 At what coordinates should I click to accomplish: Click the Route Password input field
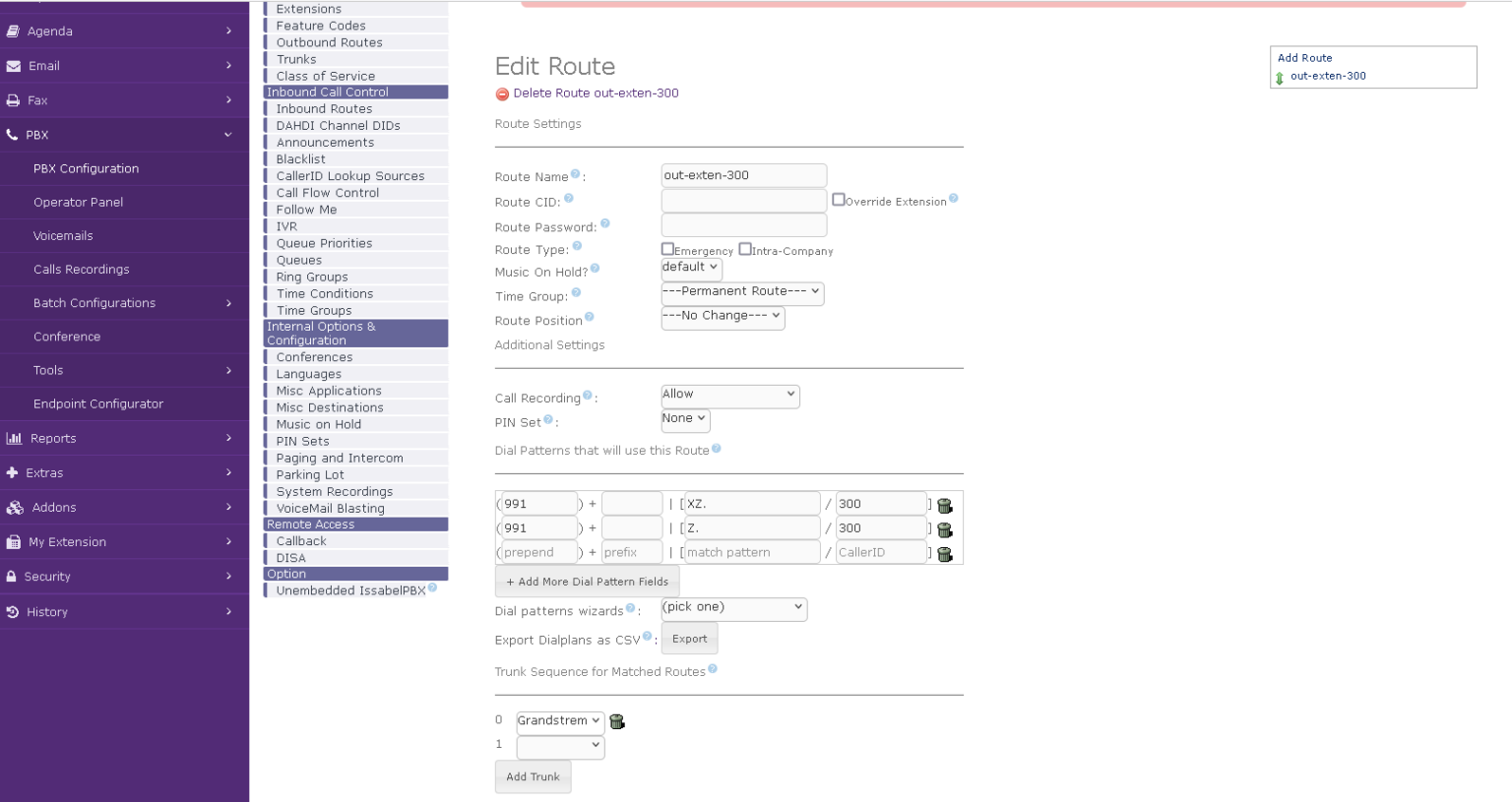point(743,225)
